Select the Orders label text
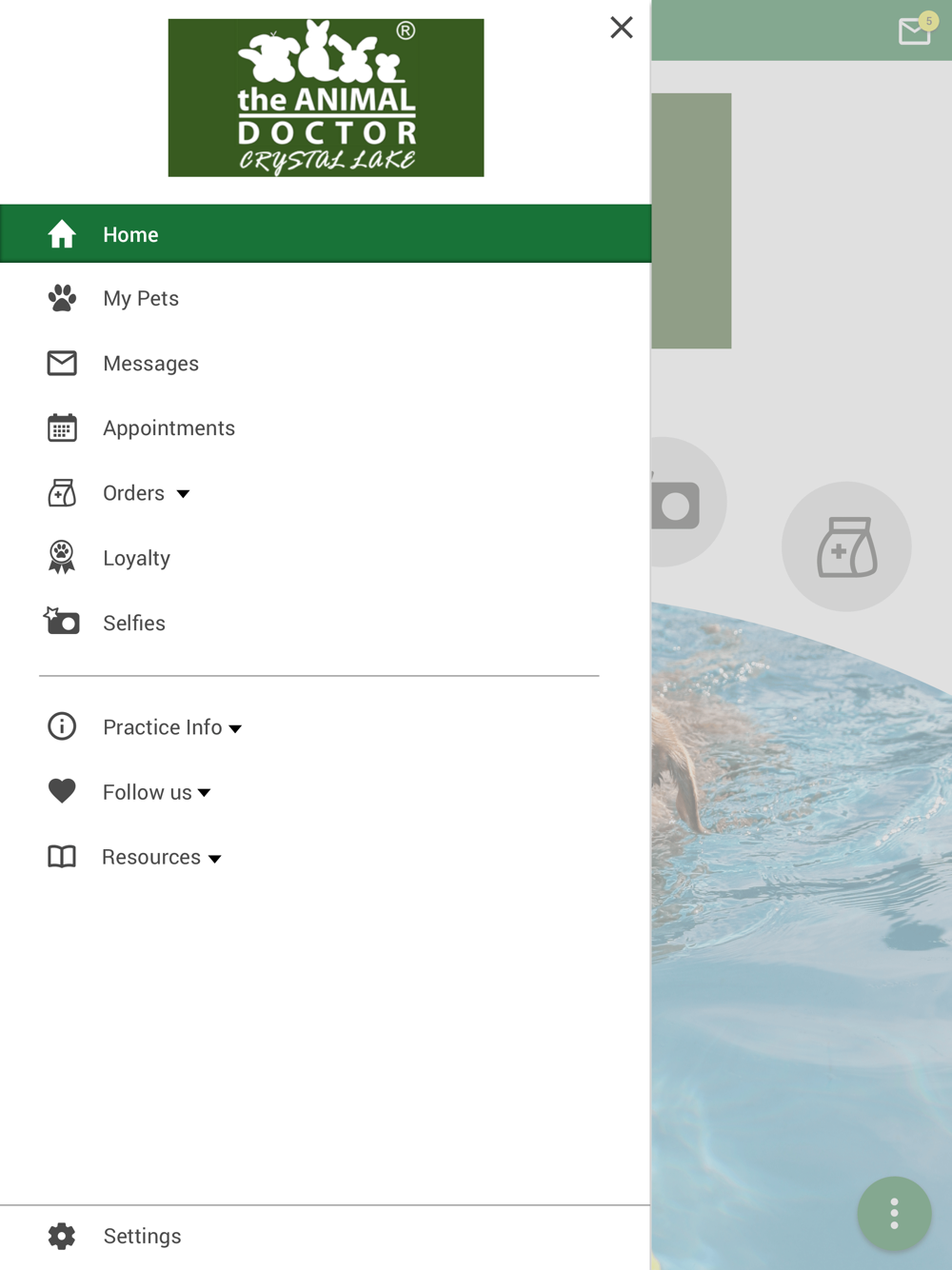 coord(133,493)
